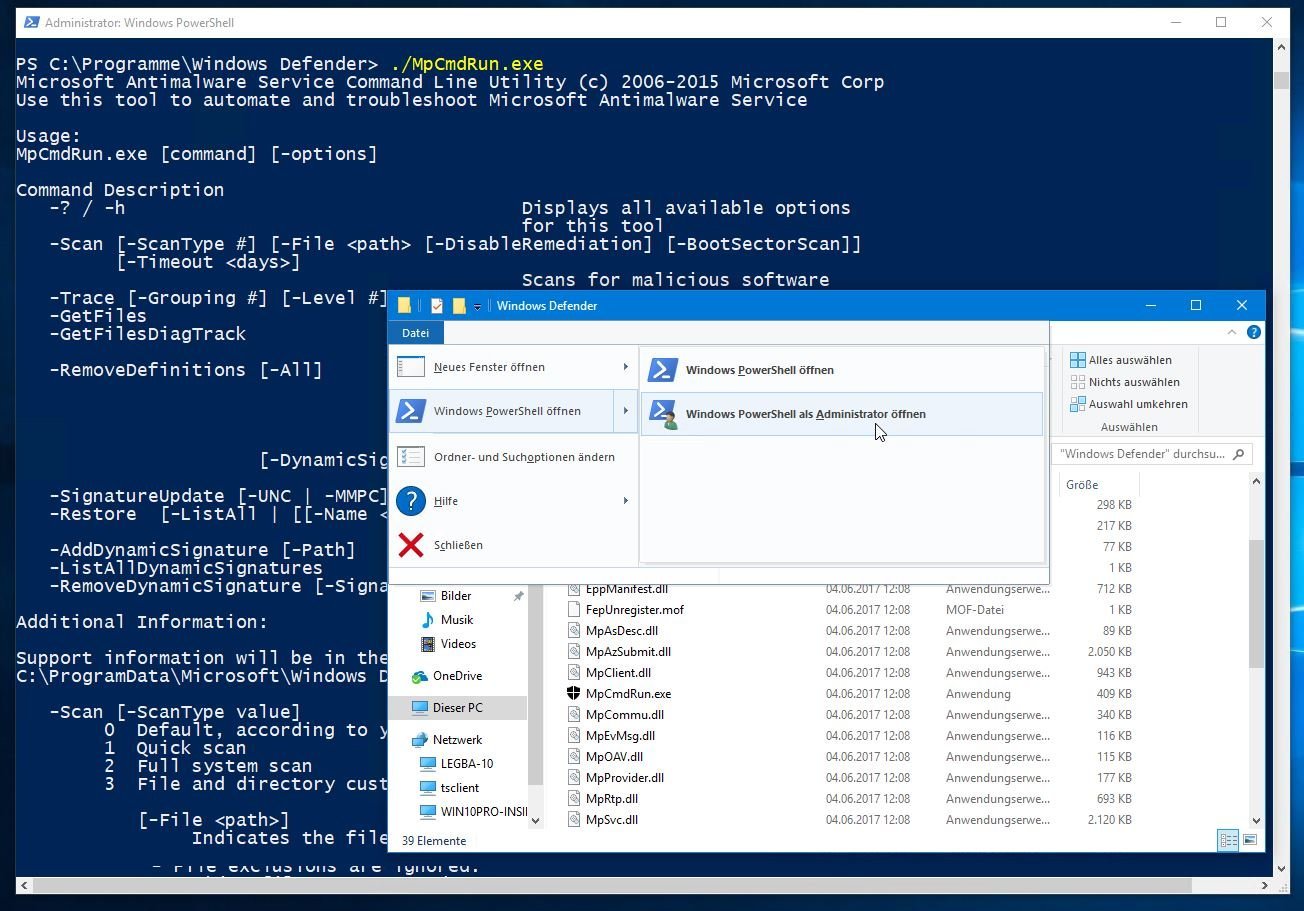Collapse the ribbon with the chevron
Screen dimensions: 1304x911
pos(1232,332)
